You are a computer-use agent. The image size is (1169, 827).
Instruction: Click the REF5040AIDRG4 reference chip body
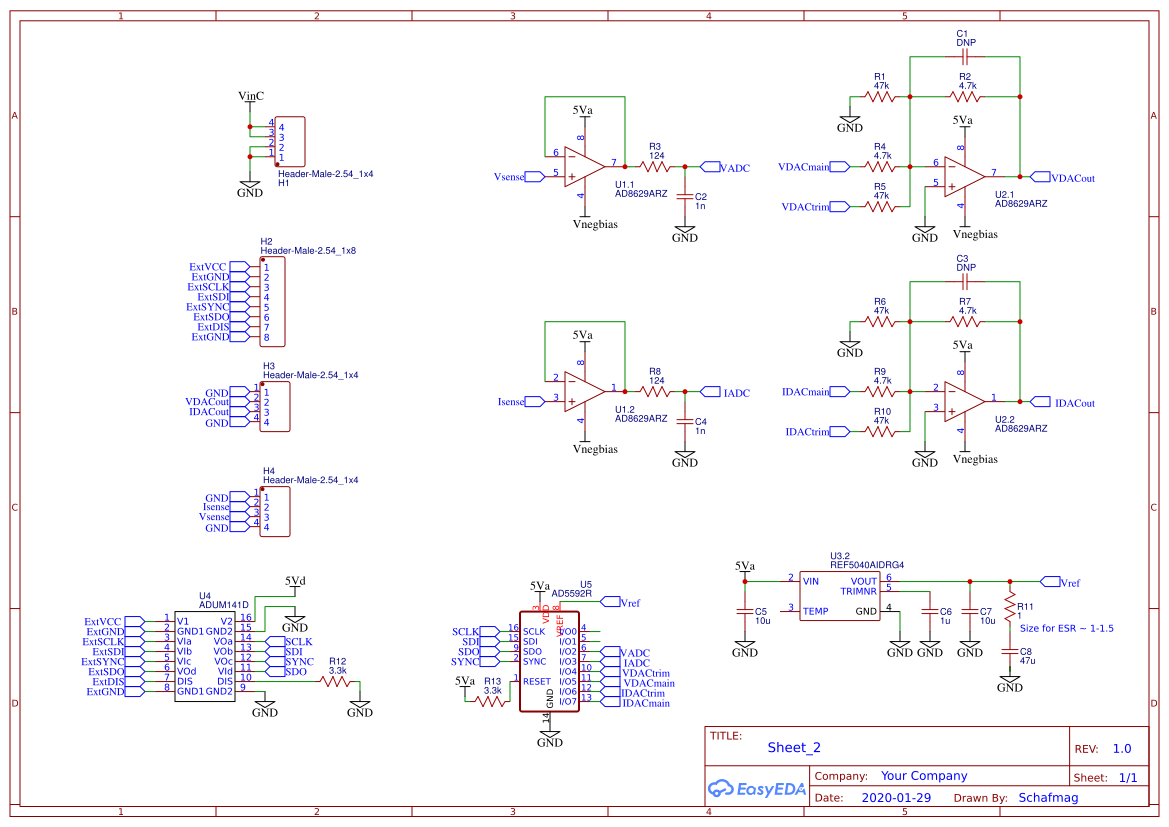[839, 597]
